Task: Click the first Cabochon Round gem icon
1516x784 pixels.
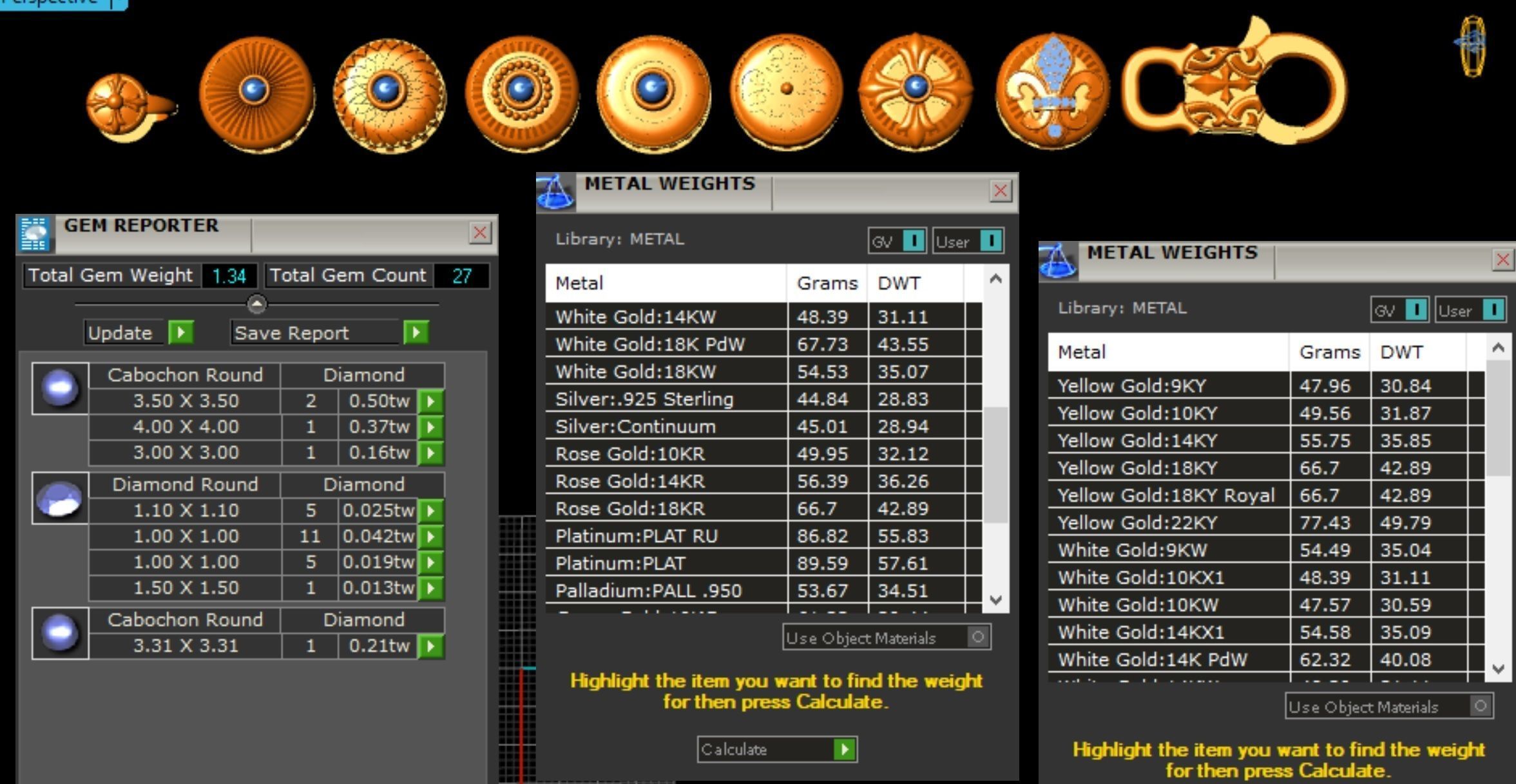Action: (x=60, y=388)
